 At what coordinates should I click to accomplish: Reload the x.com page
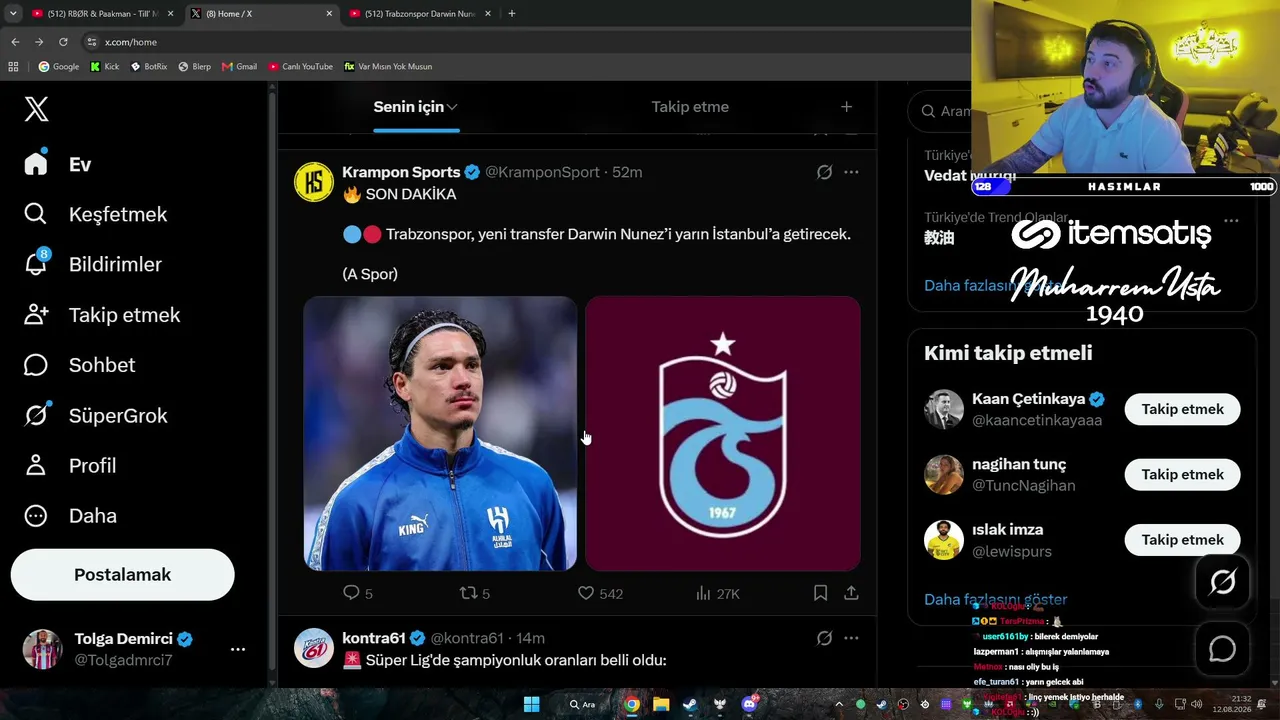click(x=63, y=42)
